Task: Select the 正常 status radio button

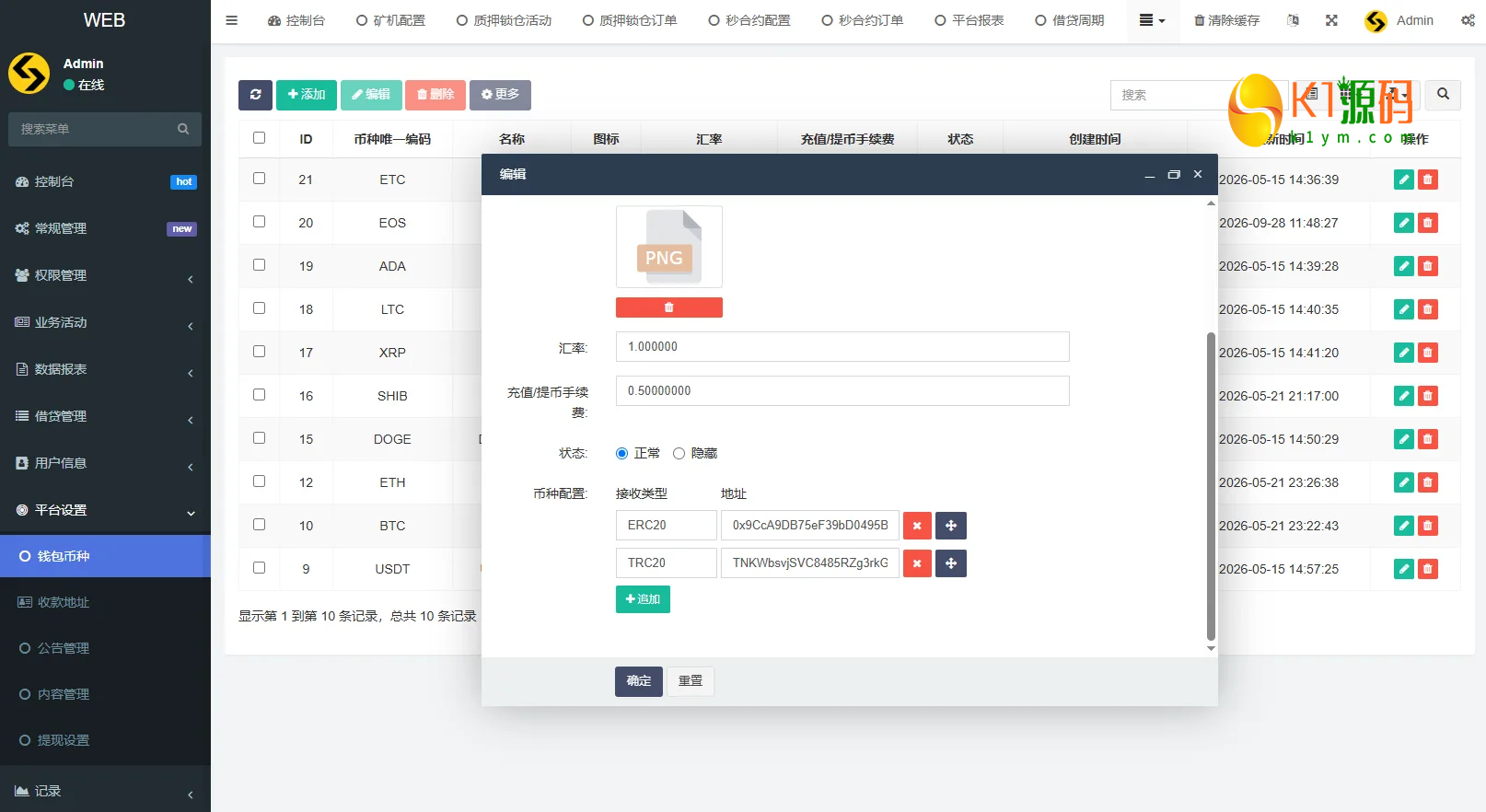Action: pos(621,453)
